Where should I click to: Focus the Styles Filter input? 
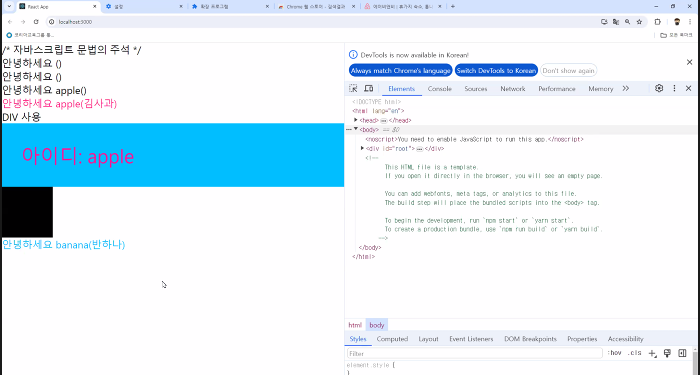pyautogui.click(x=475, y=353)
